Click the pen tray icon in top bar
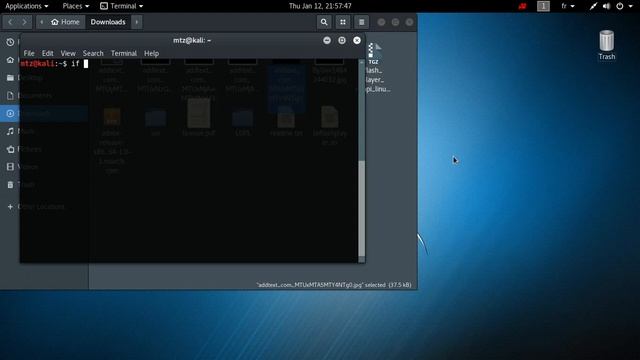 tap(593, 6)
